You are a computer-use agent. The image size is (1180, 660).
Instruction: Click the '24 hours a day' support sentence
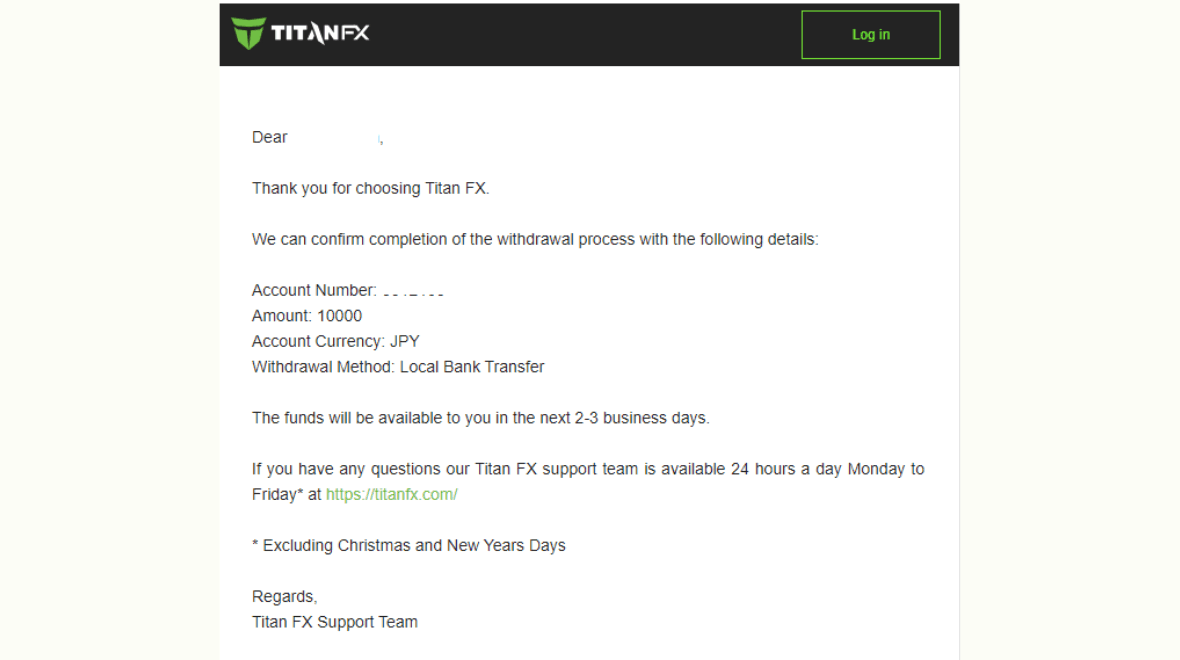tap(588, 469)
